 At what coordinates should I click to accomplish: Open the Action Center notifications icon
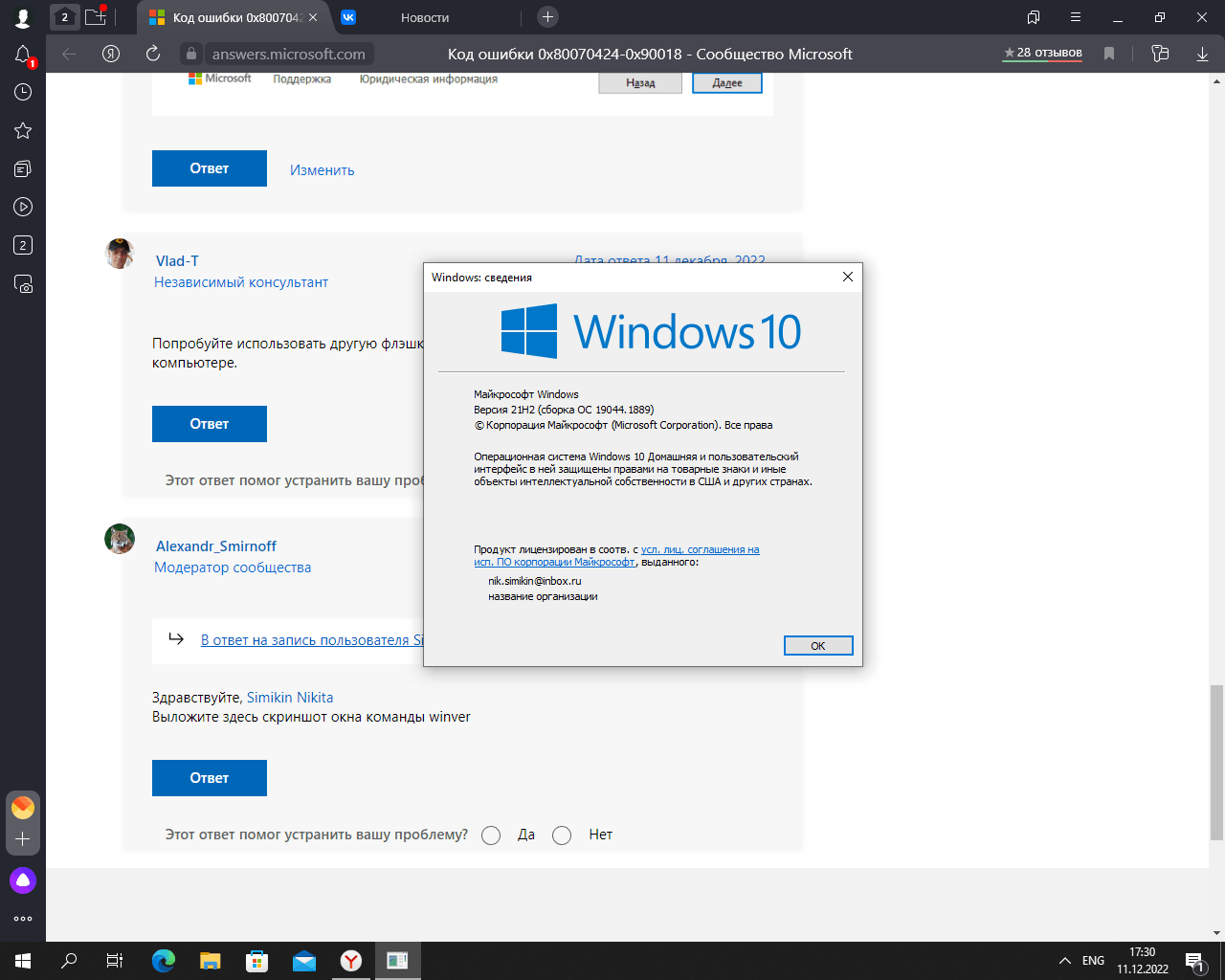point(1195,961)
